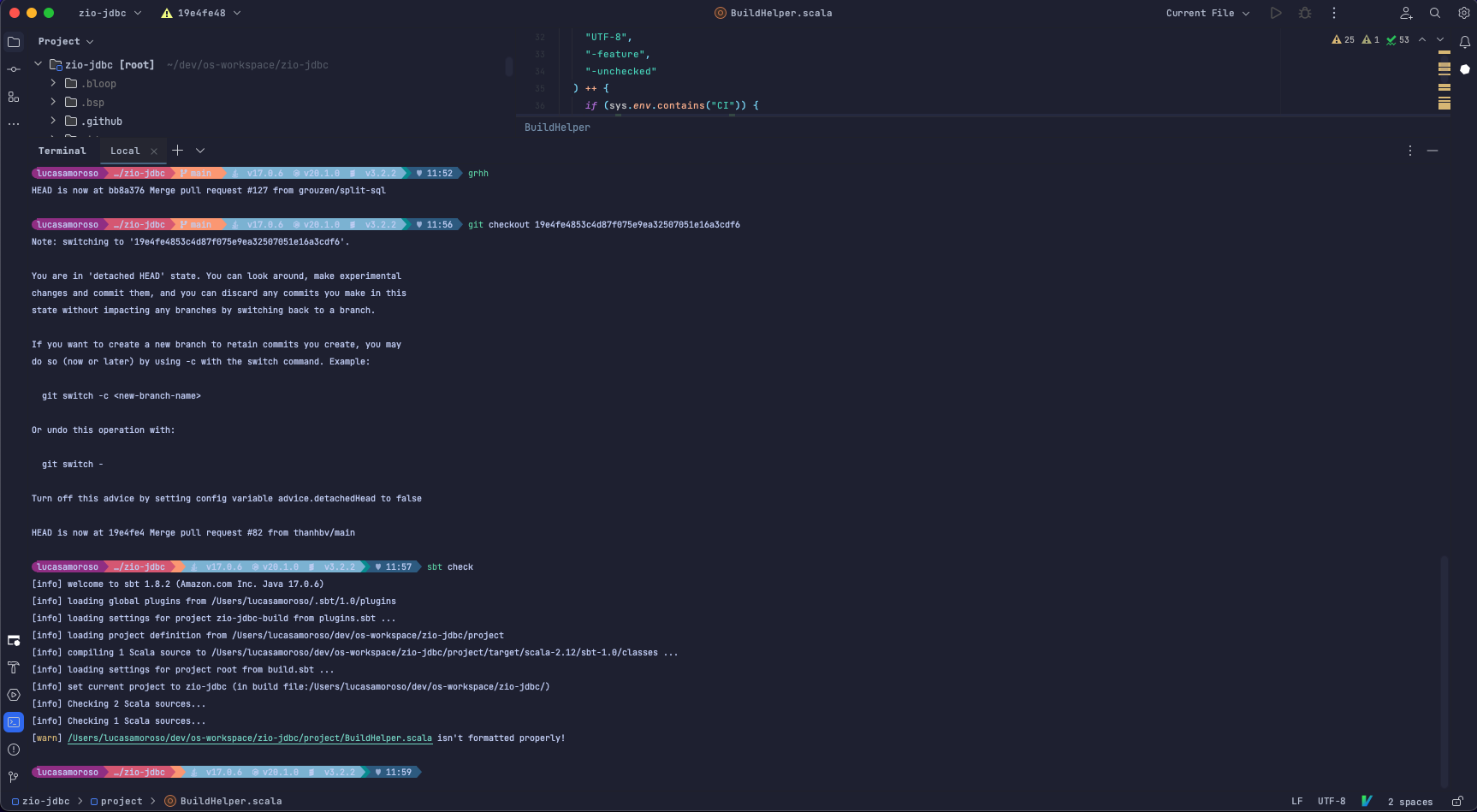The image size is (1477, 812).
Task: Select the BuildHelper.scala title tab
Action: [773, 13]
